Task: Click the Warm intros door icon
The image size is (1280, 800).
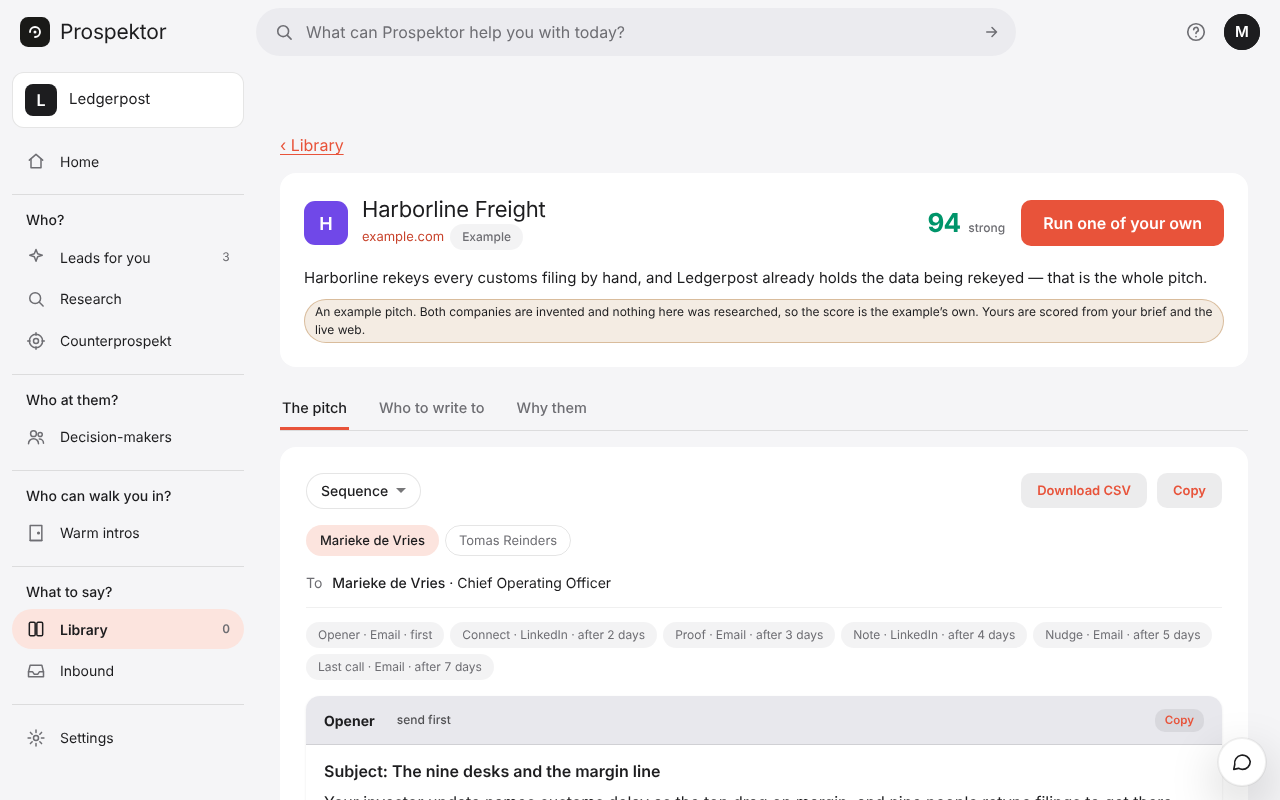Action: 36,533
